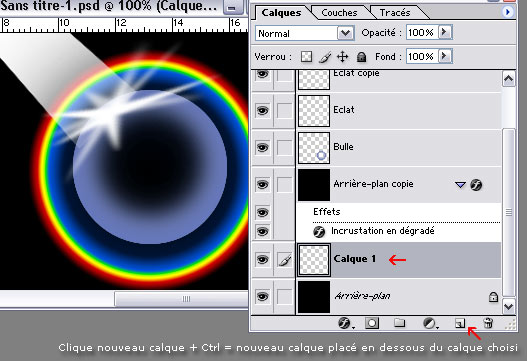Open the Opacité slider arrow

pyautogui.click(x=445, y=32)
